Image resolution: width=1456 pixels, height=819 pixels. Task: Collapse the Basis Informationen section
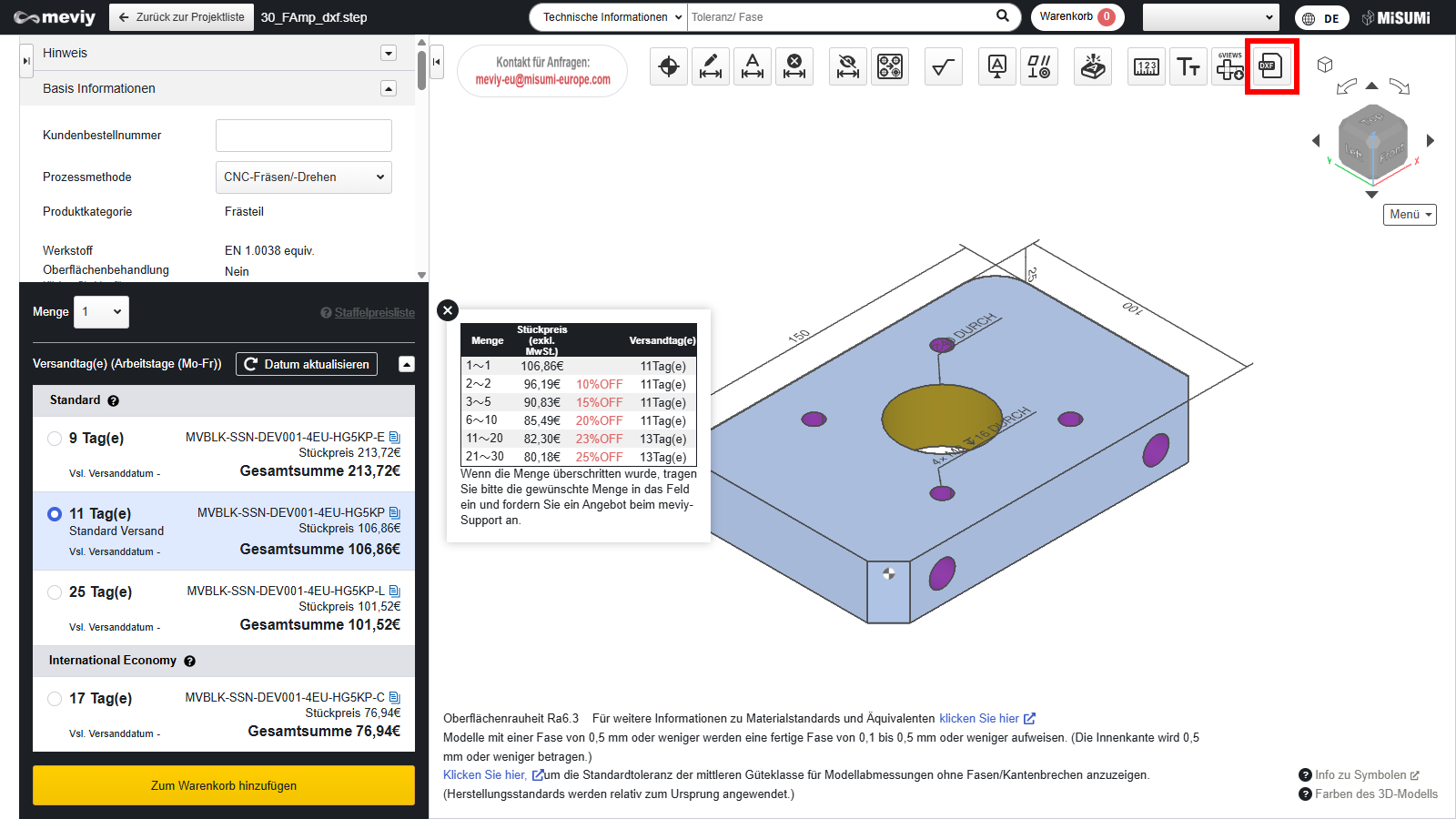click(x=389, y=88)
